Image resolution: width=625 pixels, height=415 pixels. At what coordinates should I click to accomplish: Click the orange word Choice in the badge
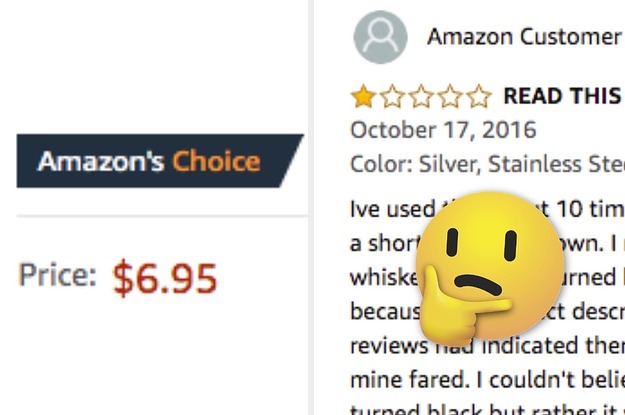216,161
